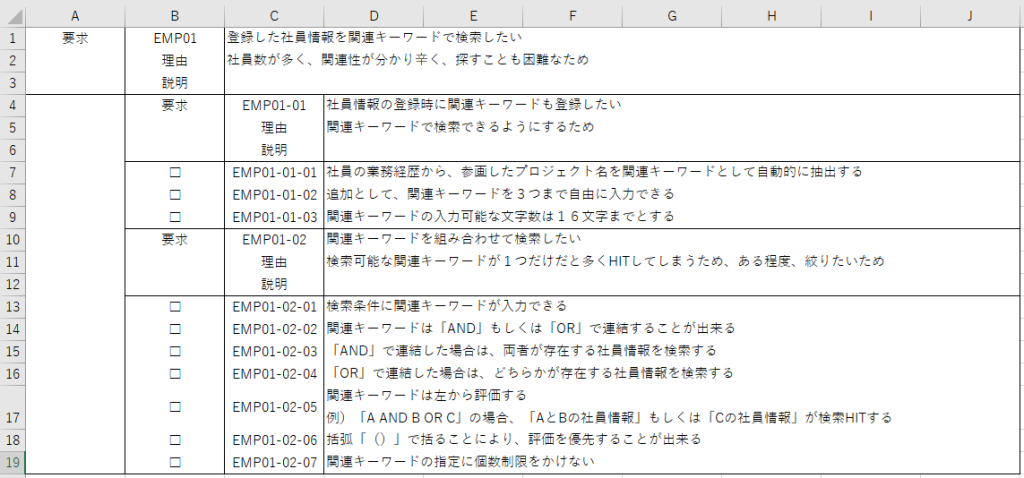The height and width of the screenshot is (478, 1024).
Task: Select row 19 header
Action: pyautogui.click(x=12, y=462)
